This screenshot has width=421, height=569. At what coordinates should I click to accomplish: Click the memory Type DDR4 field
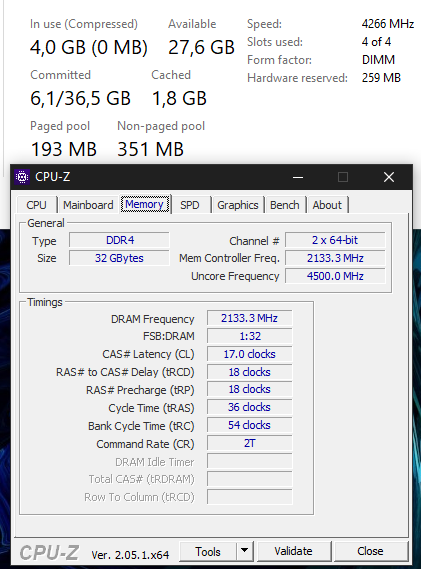[119, 240]
